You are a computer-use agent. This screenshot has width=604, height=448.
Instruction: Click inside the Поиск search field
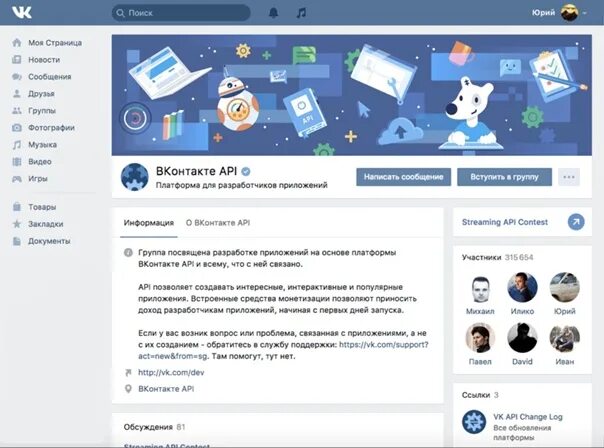pos(181,13)
